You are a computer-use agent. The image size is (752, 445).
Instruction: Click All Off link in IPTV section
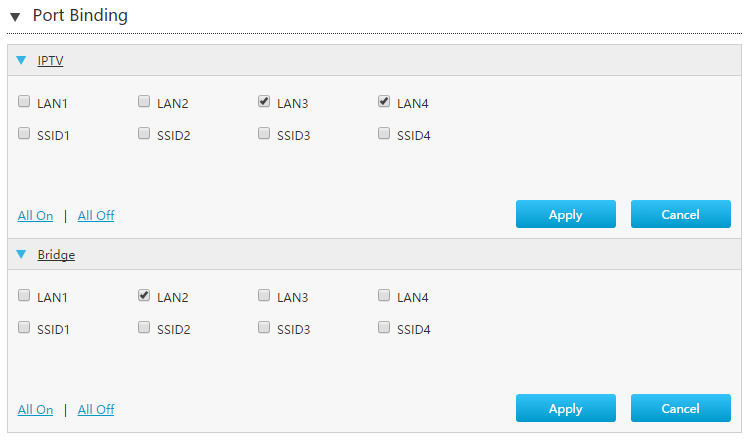[x=96, y=215]
